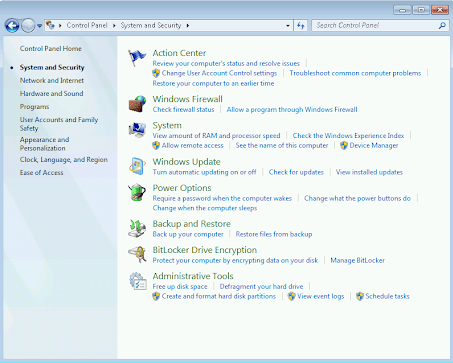Open Hardware and Sound category
This screenshot has height=363, width=453.
51,93
